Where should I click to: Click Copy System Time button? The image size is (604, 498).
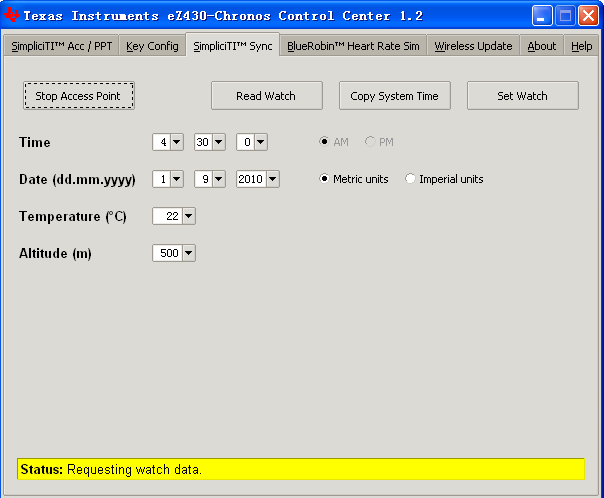point(394,96)
